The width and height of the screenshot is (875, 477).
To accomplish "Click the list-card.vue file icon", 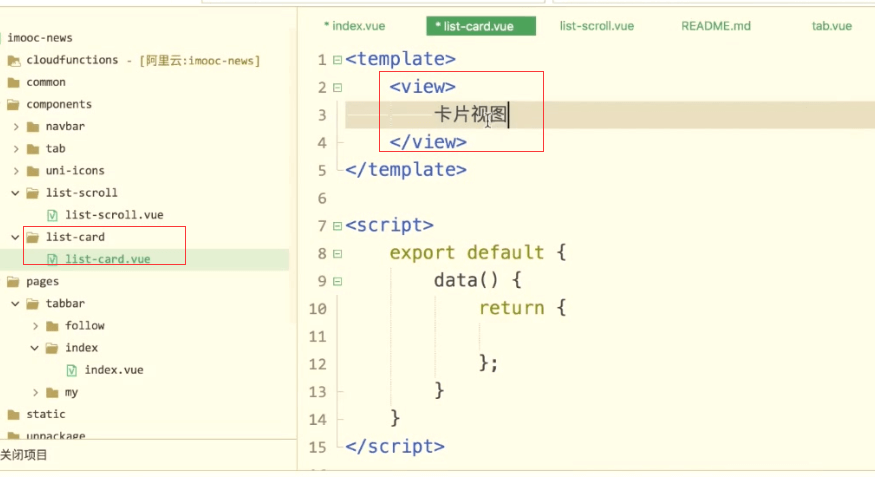I will point(52,259).
